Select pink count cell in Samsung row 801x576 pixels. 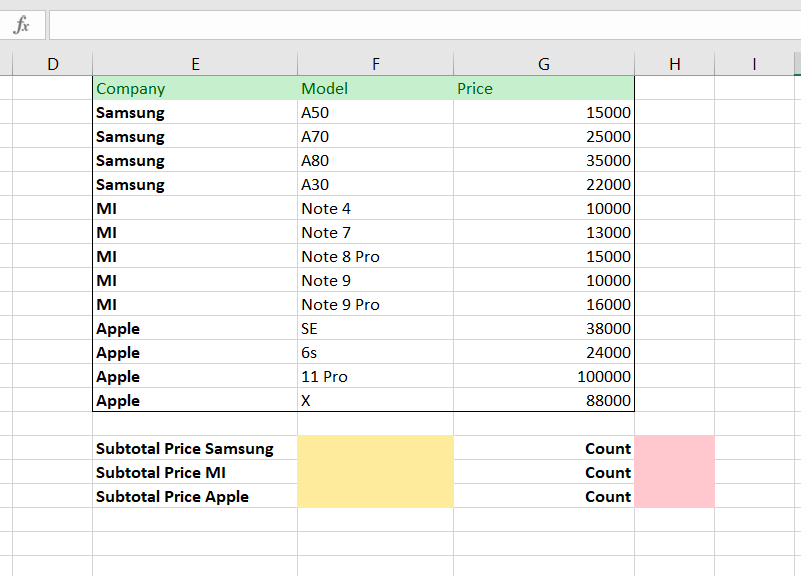tap(675, 447)
